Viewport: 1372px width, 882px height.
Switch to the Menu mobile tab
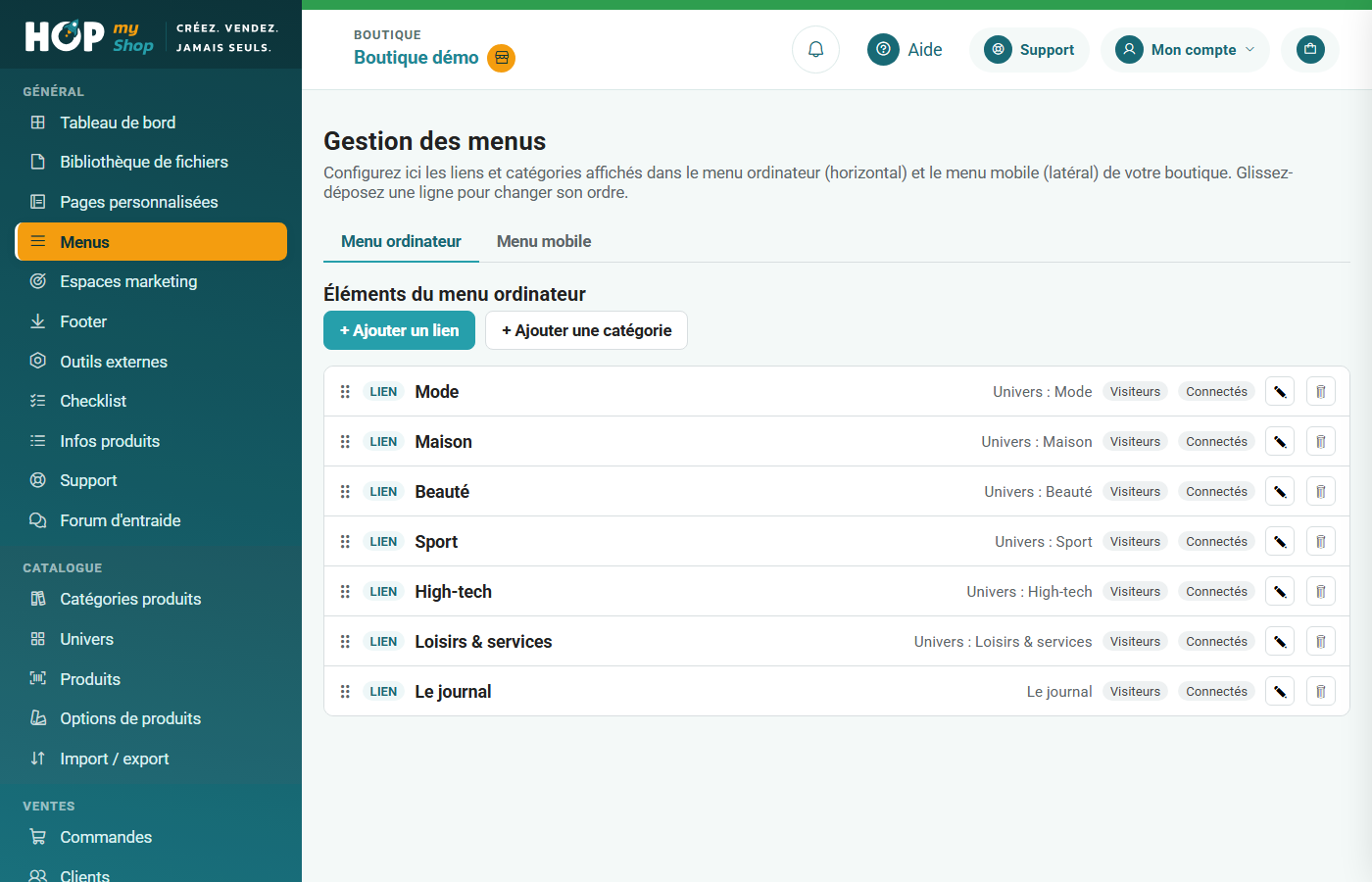[x=544, y=241]
